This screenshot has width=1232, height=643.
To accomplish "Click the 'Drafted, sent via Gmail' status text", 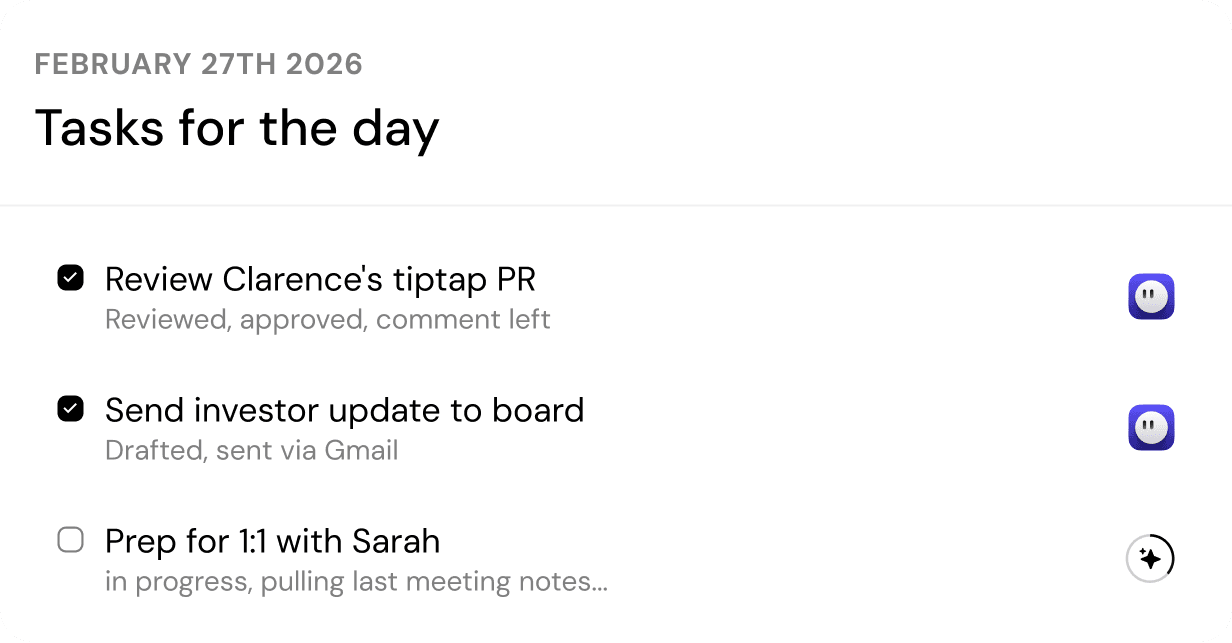I will point(251,451).
